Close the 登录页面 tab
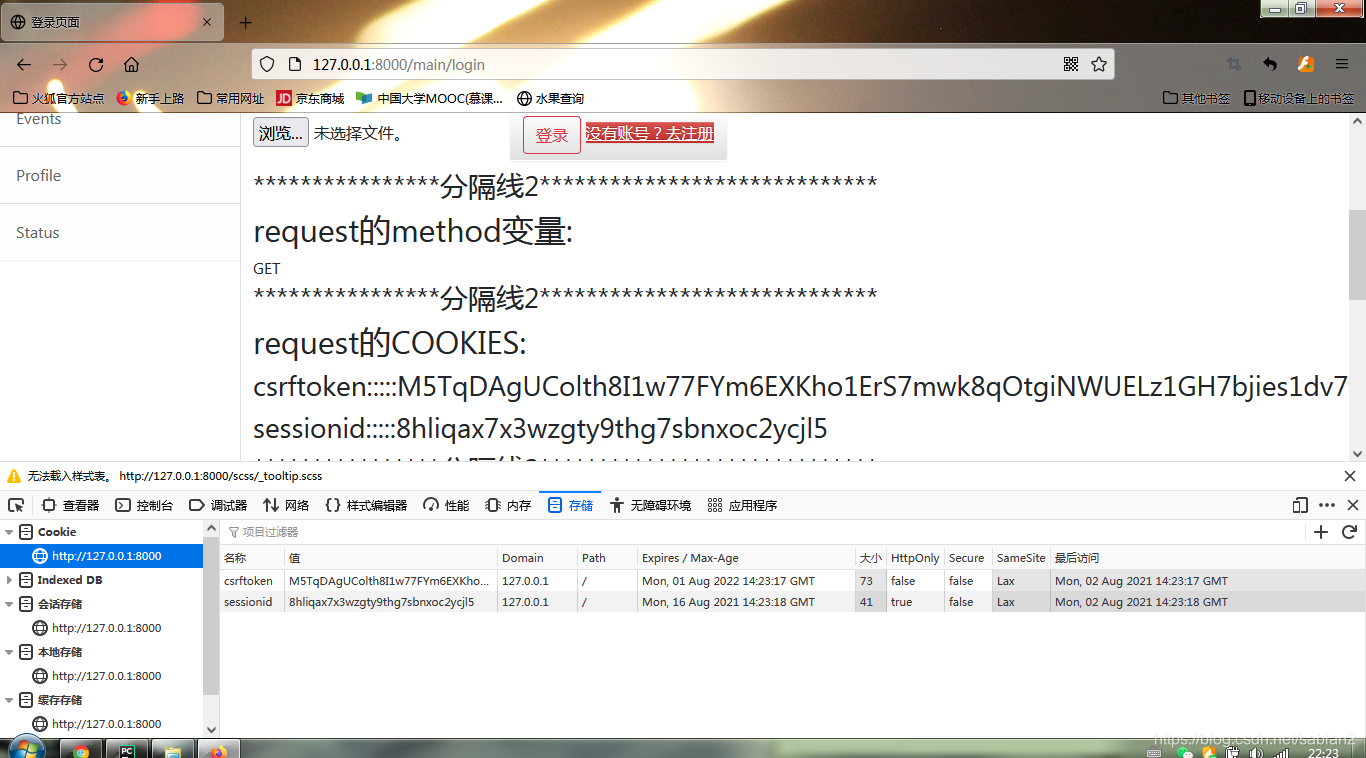Viewport: 1366px width, 758px height. tap(207, 22)
